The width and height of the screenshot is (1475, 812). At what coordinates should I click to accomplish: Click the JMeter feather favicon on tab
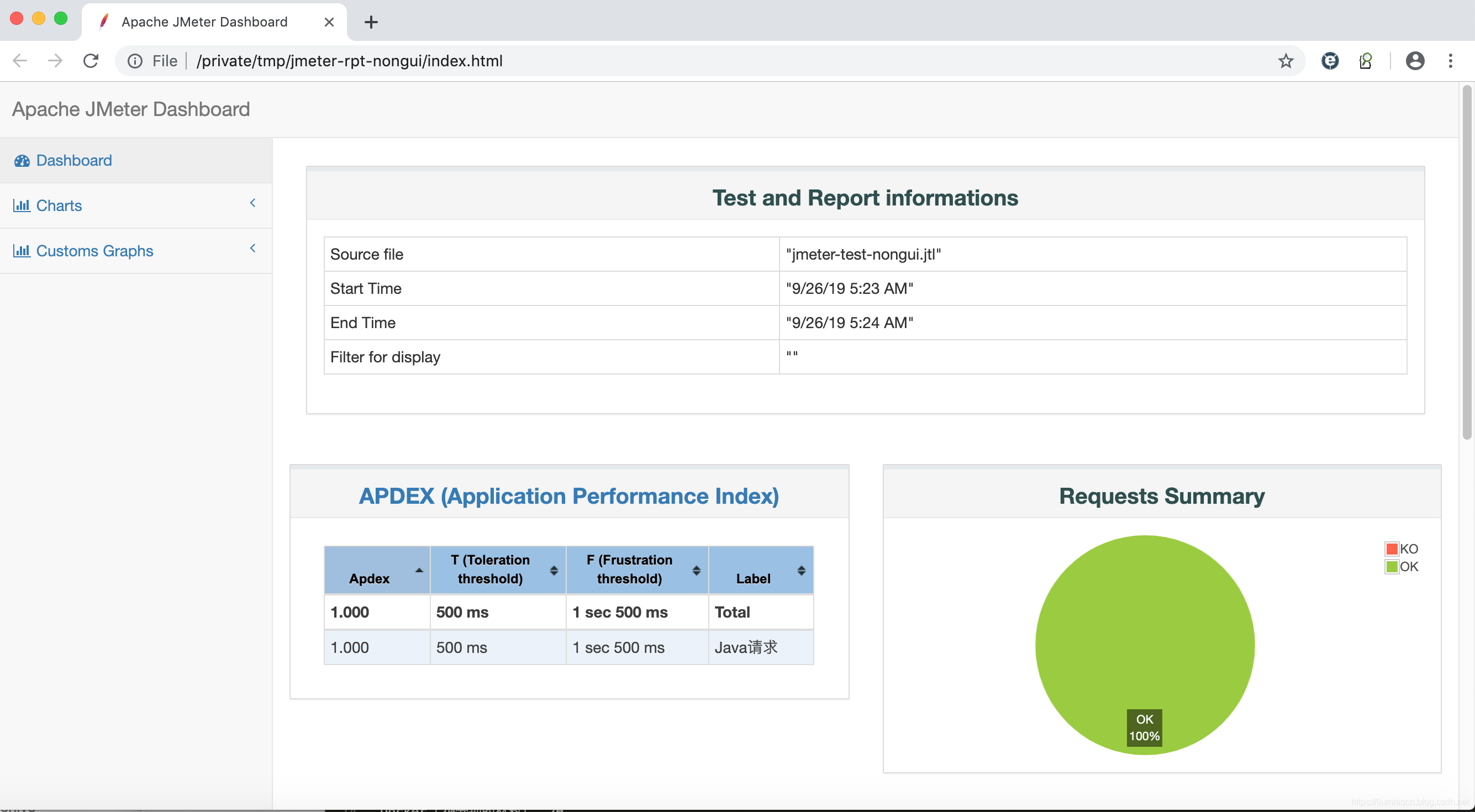coord(104,22)
